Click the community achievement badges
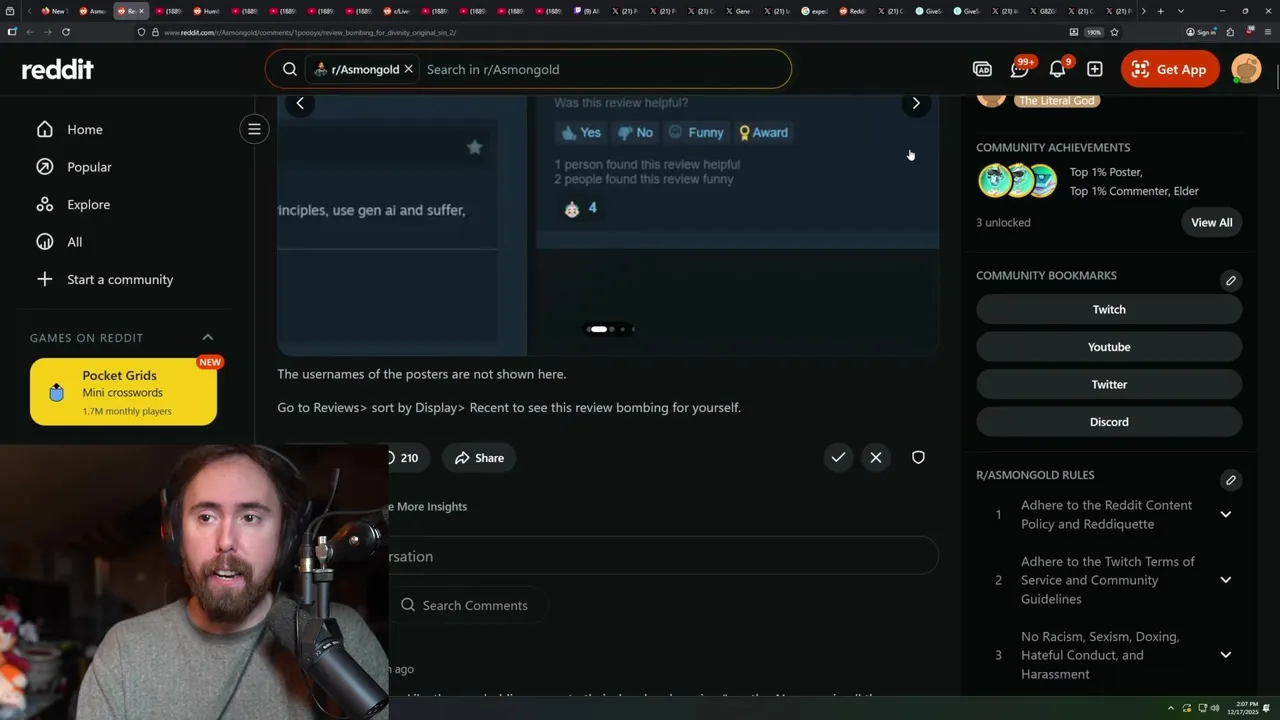This screenshot has height=720, width=1280. pos(1018,181)
